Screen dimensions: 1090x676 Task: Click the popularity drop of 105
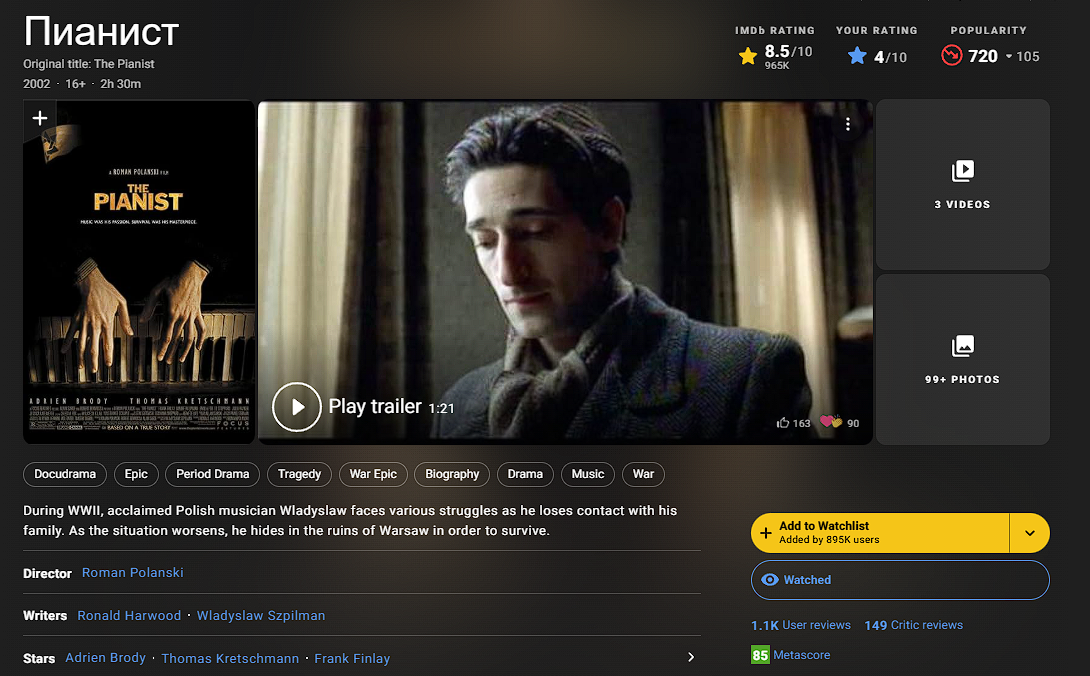(x=1023, y=56)
